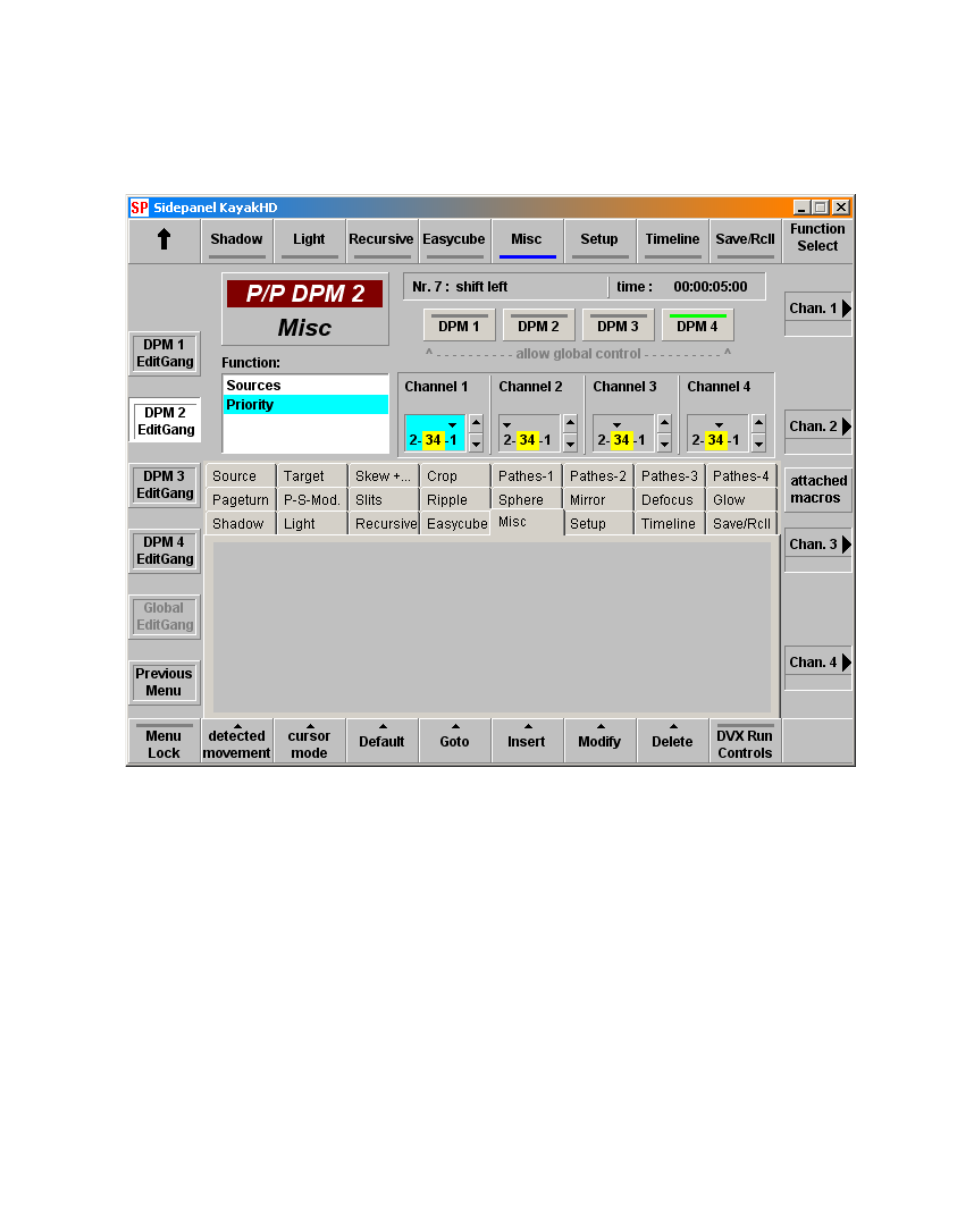Increase Channel 1 priority with up arrow
The image size is (954, 1227).
point(476,423)
